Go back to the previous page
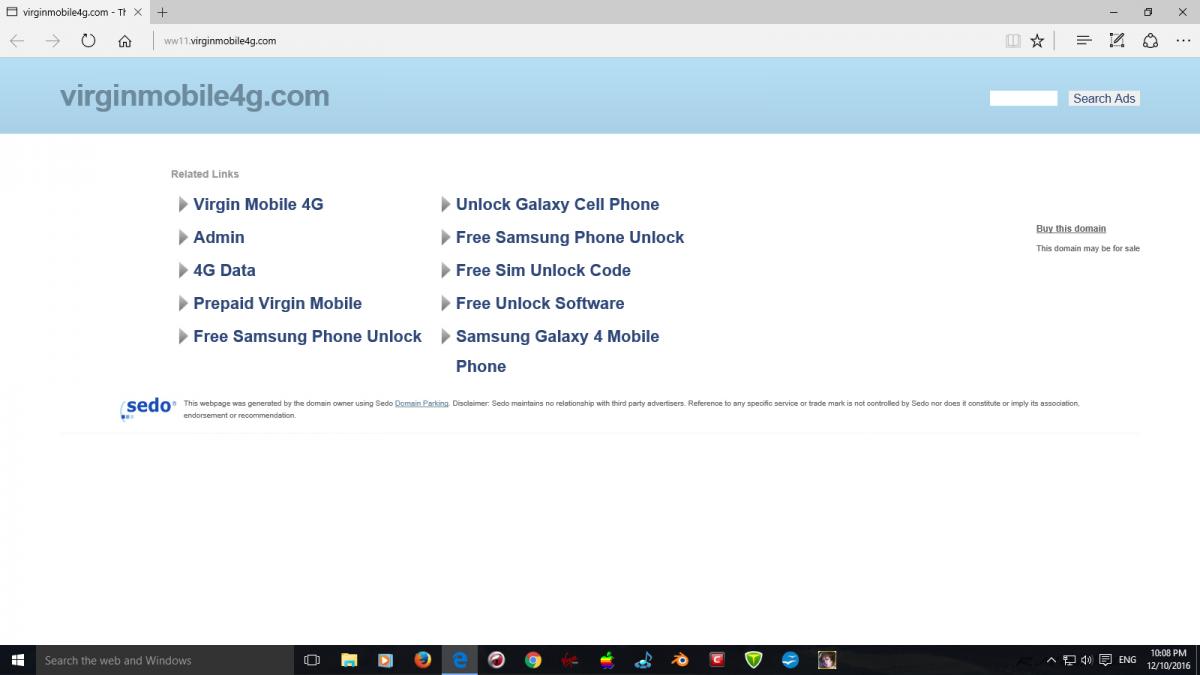This screenshot has width=1200, height=675. pos(17,41)
